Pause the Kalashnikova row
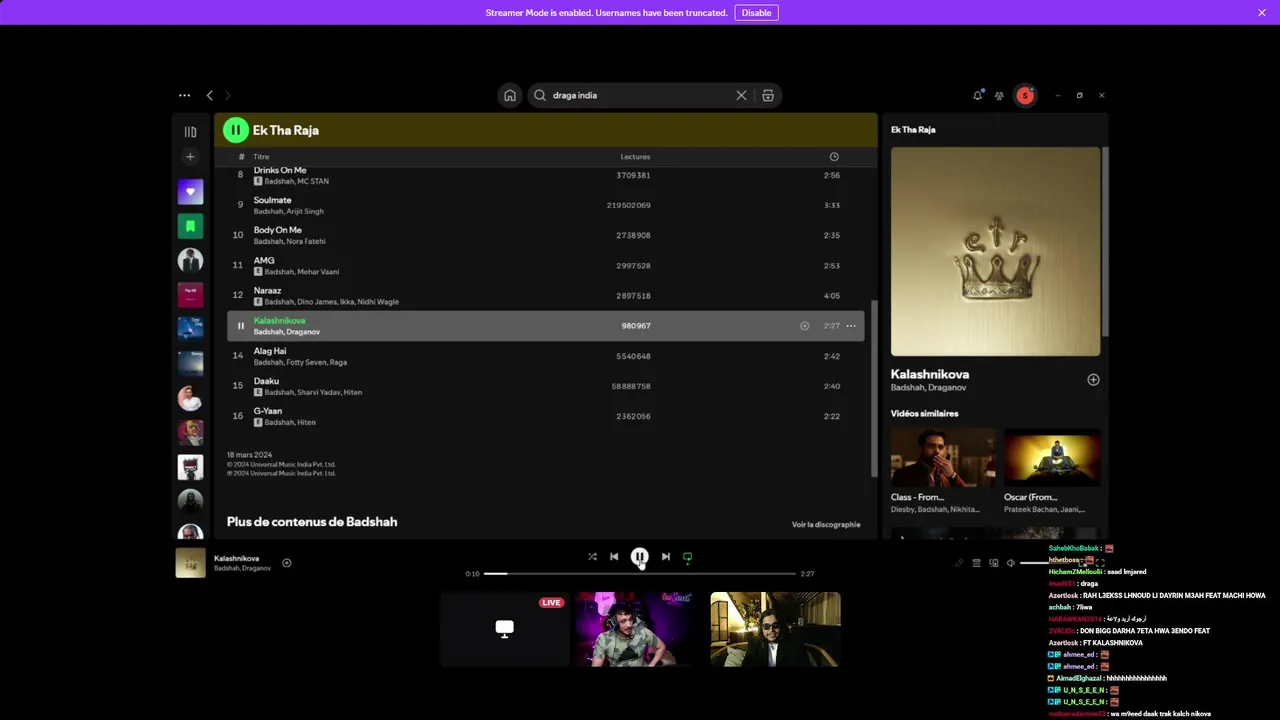Screen dimensions: 1280x720 (x=240, y=326)
